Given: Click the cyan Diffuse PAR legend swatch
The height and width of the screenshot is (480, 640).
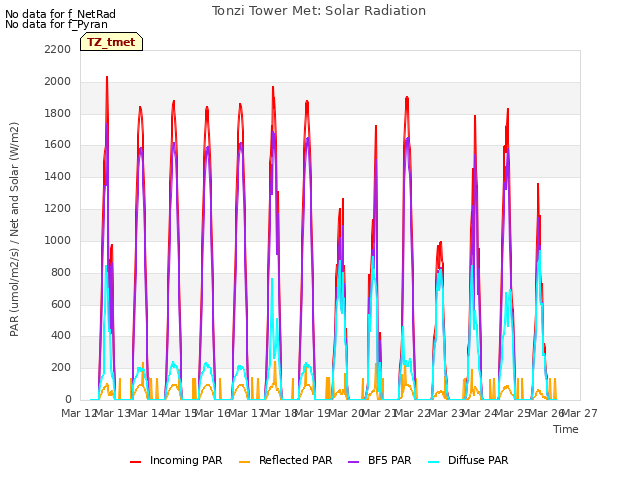Looking at the screenshot, I should click(x=433, y=461).
